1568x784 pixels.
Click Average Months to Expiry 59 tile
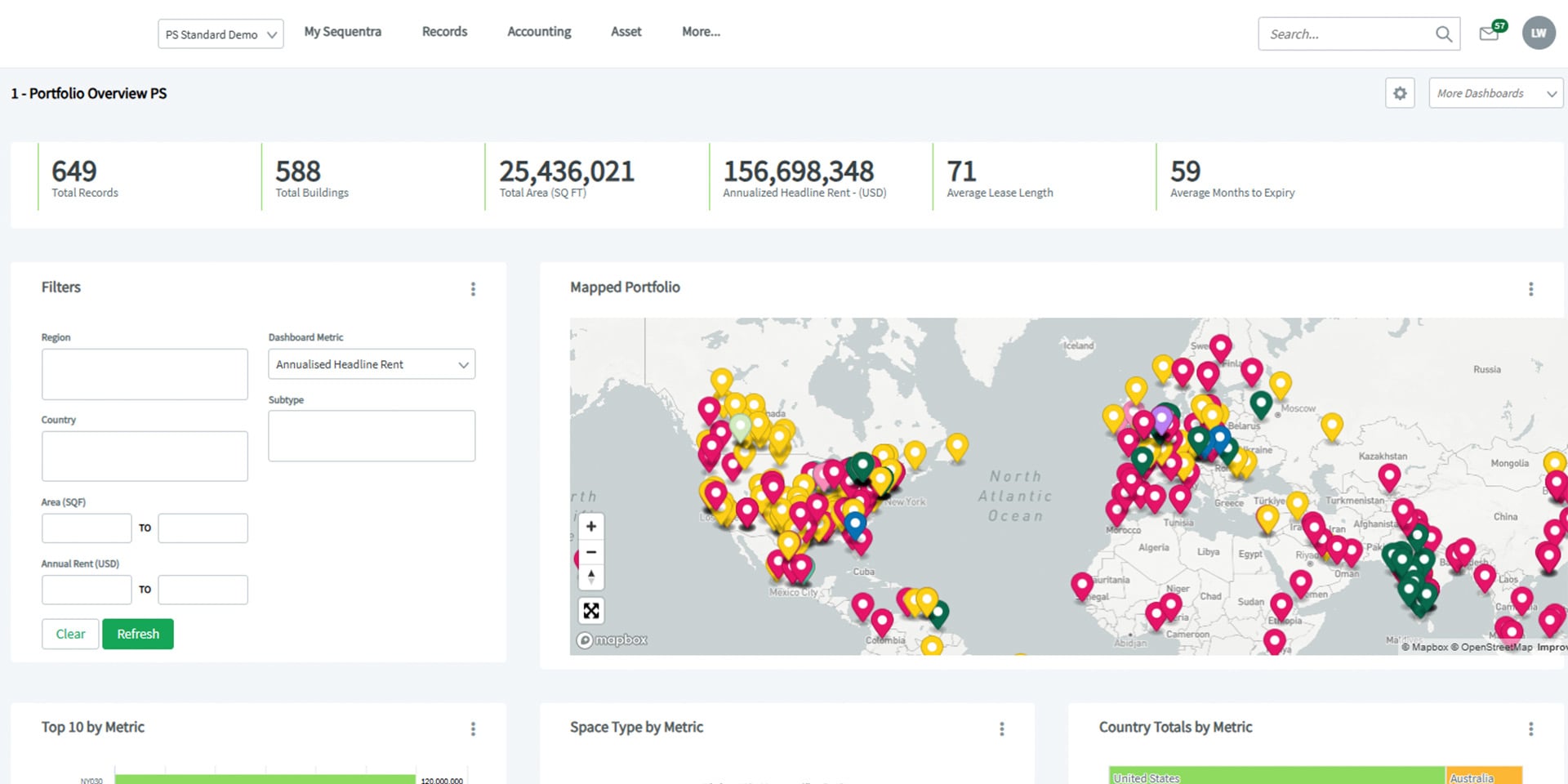pyautogui.click(x=1267, y=177)
